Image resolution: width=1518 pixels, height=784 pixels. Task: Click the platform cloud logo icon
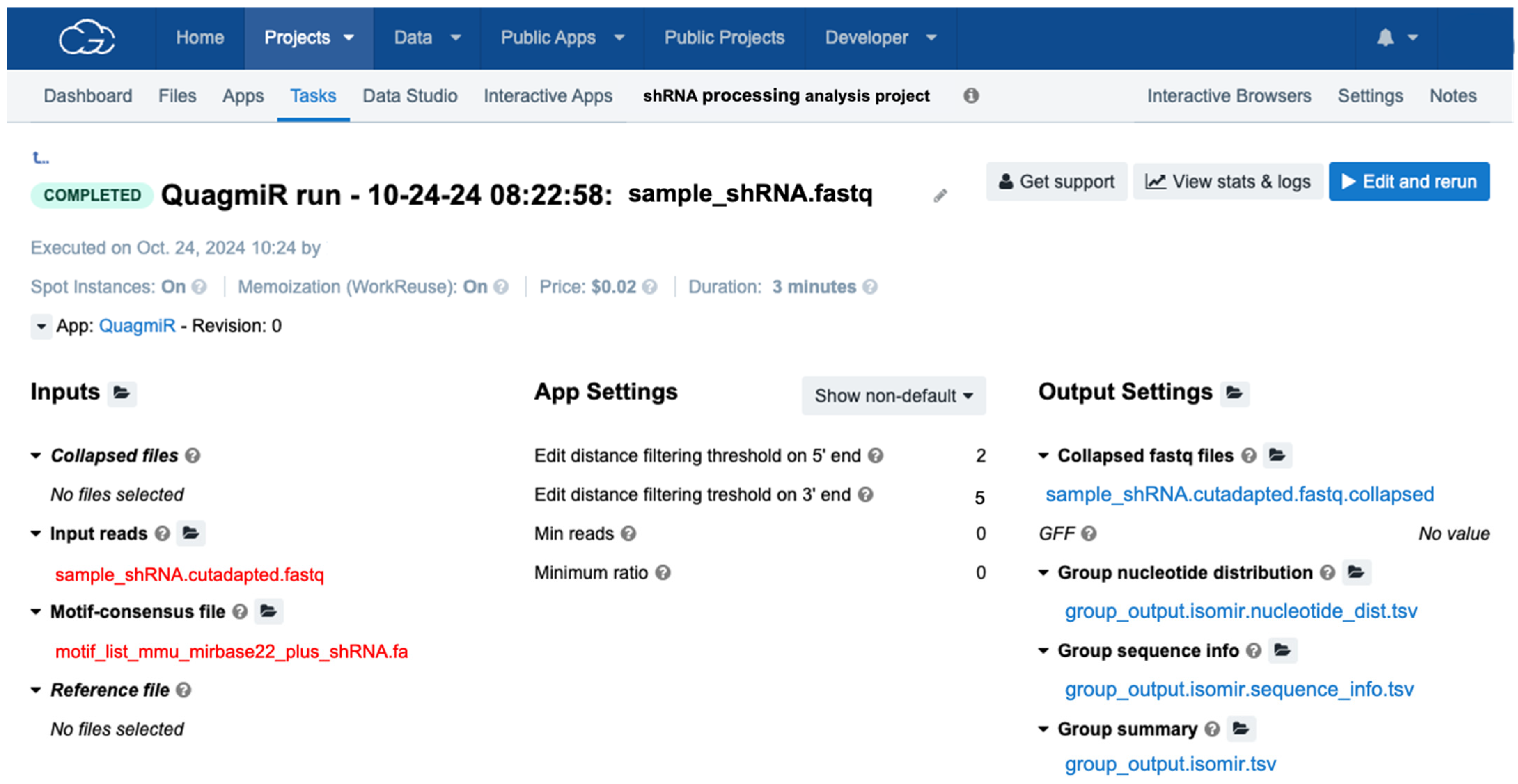tap(87, 37)
